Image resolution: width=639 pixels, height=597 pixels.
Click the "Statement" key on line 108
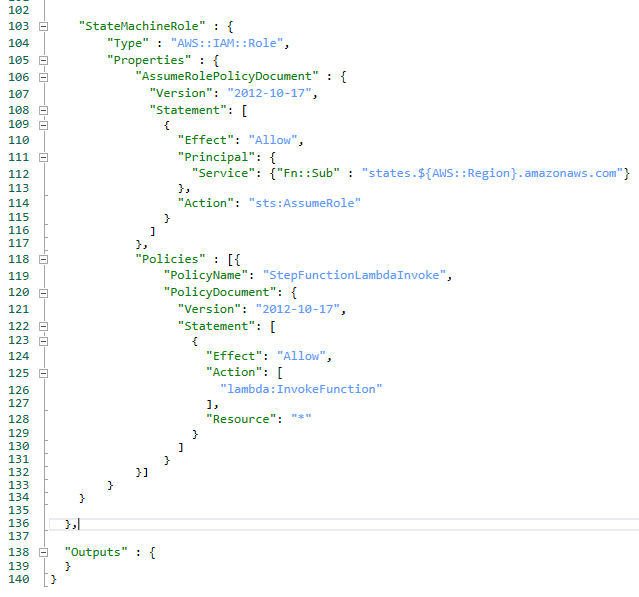[x=188, y=110]
